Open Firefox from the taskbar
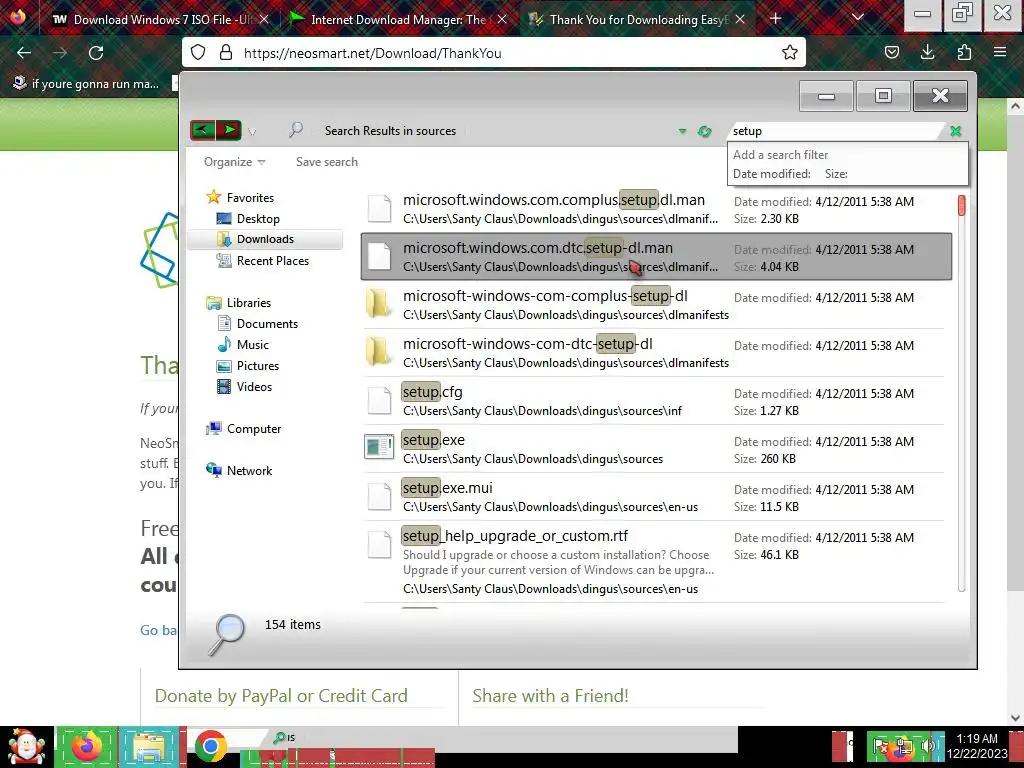 click(x=86, y=747)
